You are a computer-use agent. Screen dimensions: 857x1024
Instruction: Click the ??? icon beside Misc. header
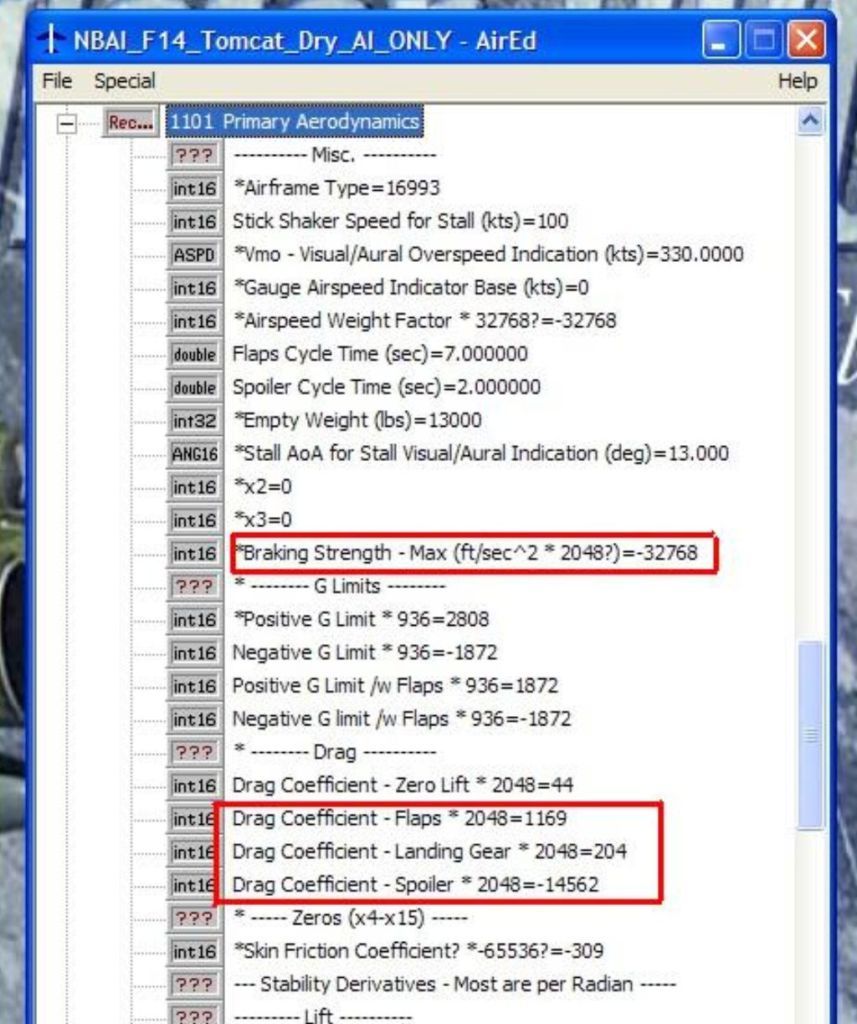[194, 156]
